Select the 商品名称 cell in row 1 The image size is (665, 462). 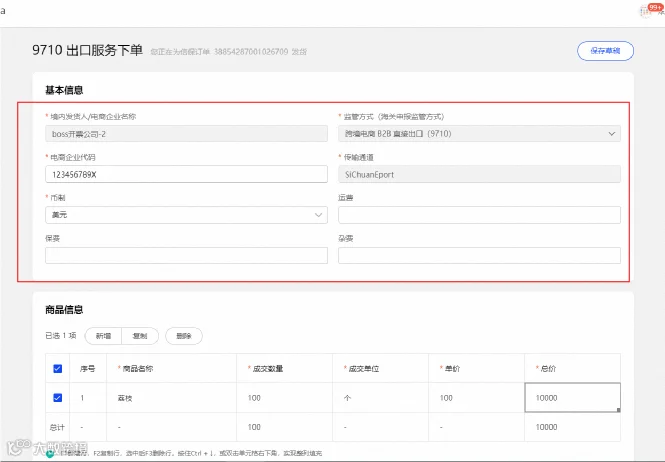[171, 398]
